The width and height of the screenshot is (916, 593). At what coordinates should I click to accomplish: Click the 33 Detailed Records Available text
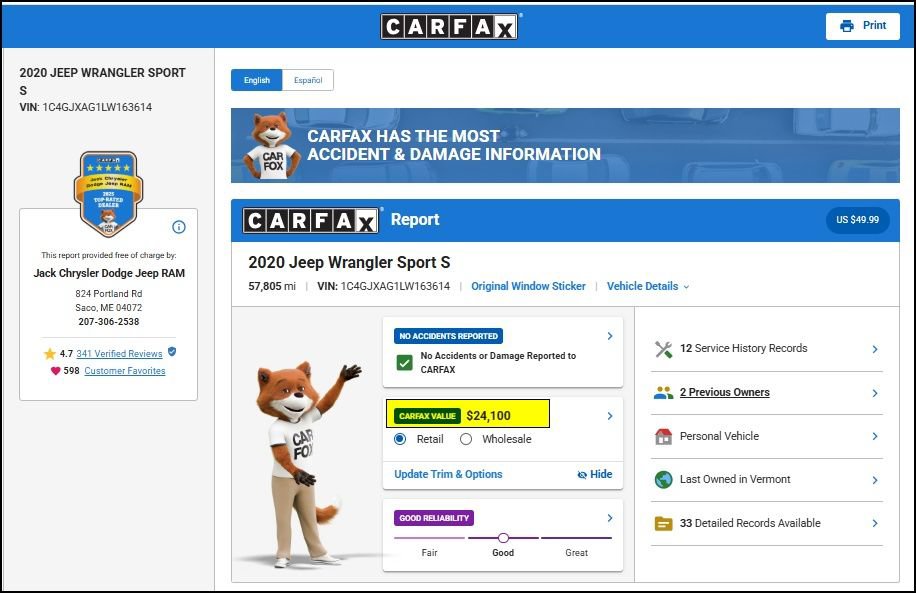click(750, 523)
